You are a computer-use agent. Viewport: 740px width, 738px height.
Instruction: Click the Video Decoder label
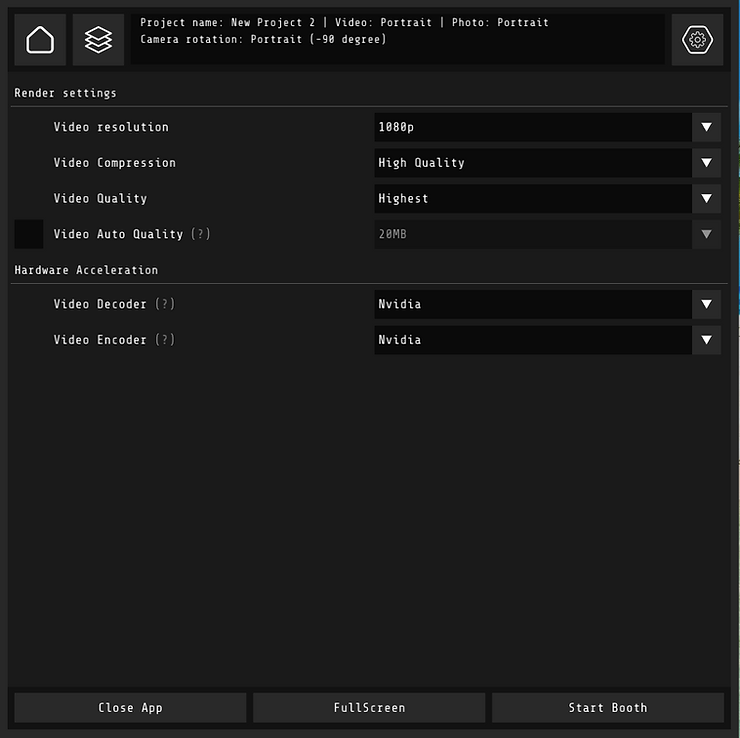100,304
